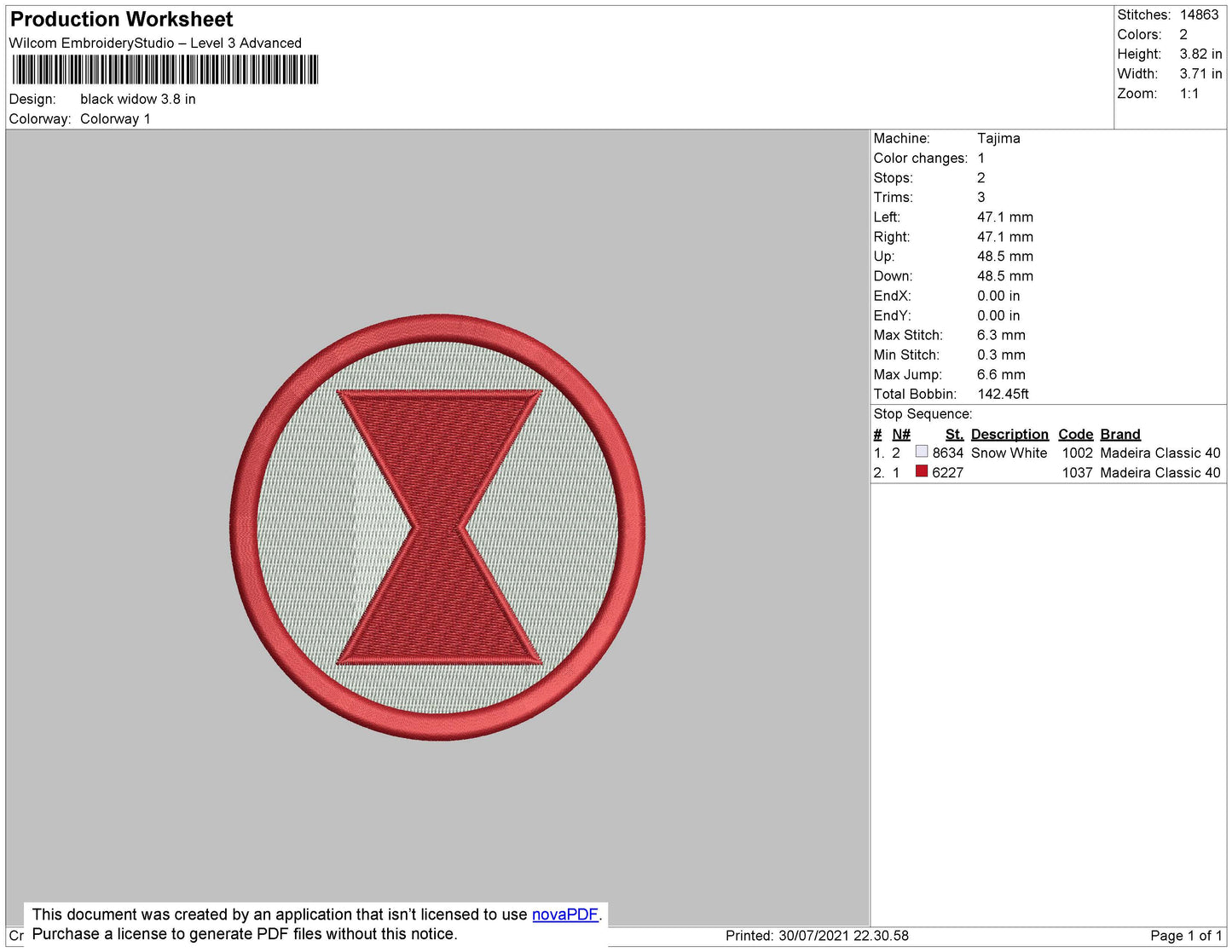
Task: Click the Trims value 3
Action: tap(981, 198)
